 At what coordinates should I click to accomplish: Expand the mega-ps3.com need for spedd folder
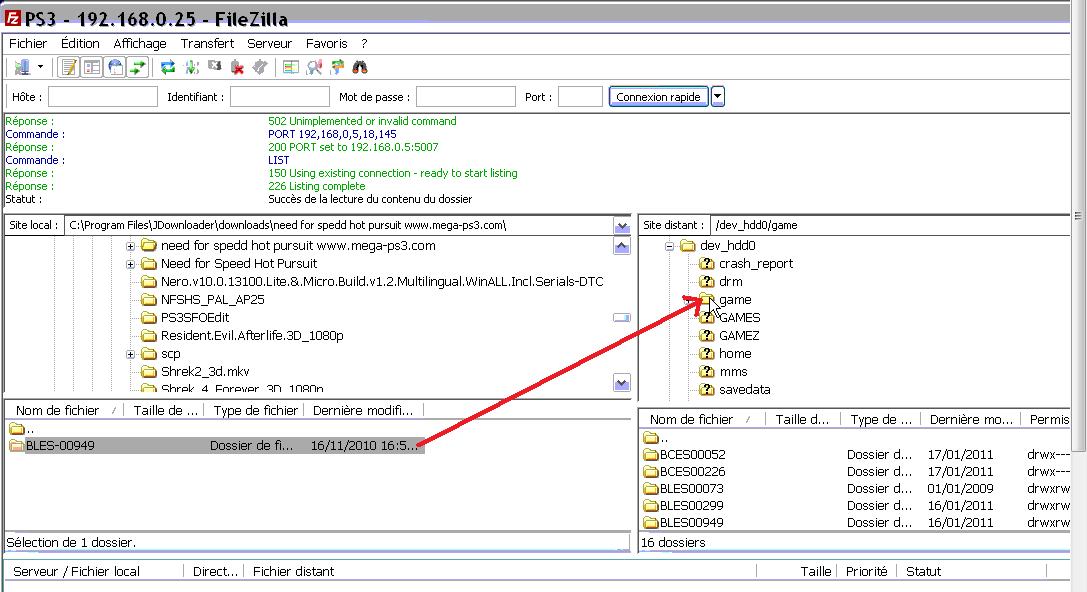(130, 245)
